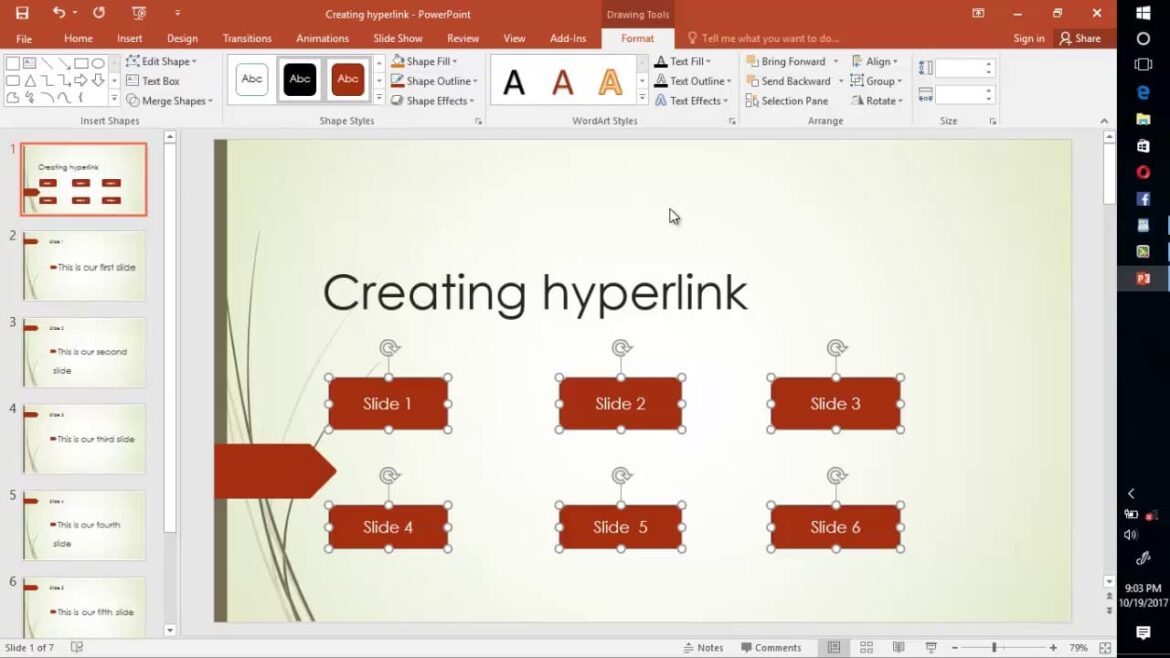Image resolution: width=1170 pixels, height=658 pixels.
Task: Select slide 3 thumbnail in panel
Action: [84, 352]
